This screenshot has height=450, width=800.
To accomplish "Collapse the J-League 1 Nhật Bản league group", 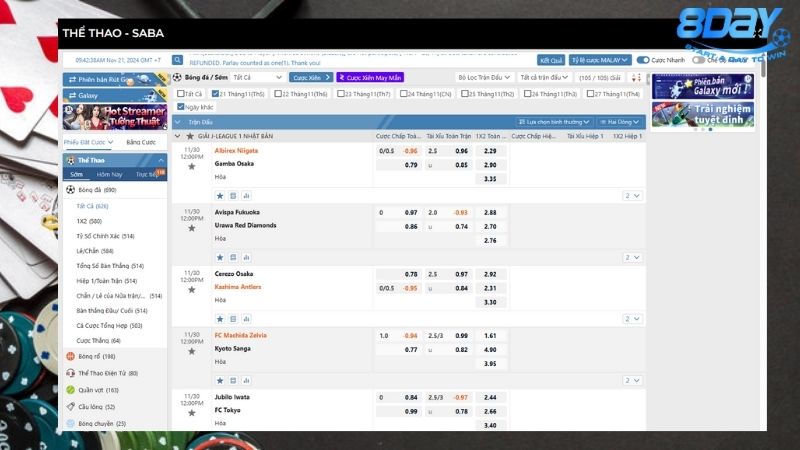I will click(x=177, y=136).
